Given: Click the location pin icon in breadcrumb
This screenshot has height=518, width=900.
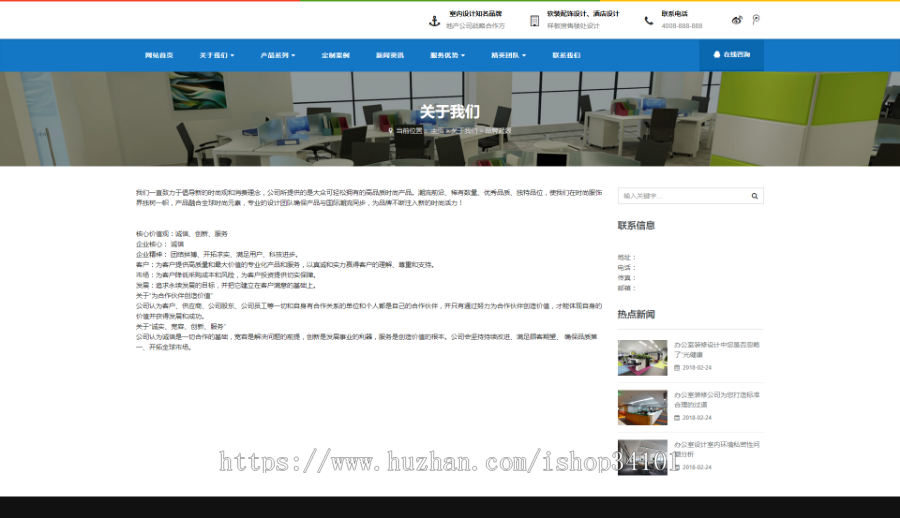Looking at the screenshot, I should pyautogui.click(x=391, y=131).
